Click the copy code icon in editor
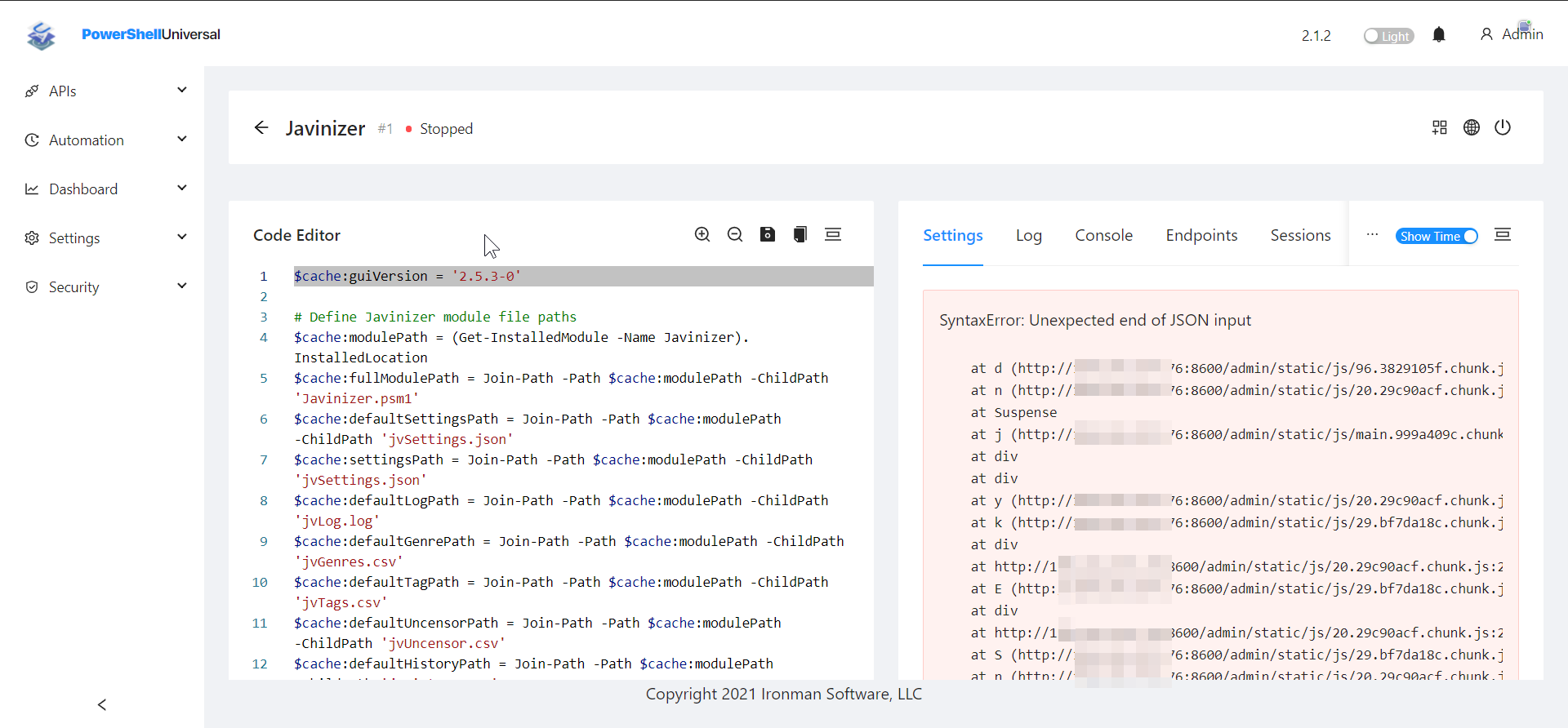1568x728 pixels. point(800,234)
